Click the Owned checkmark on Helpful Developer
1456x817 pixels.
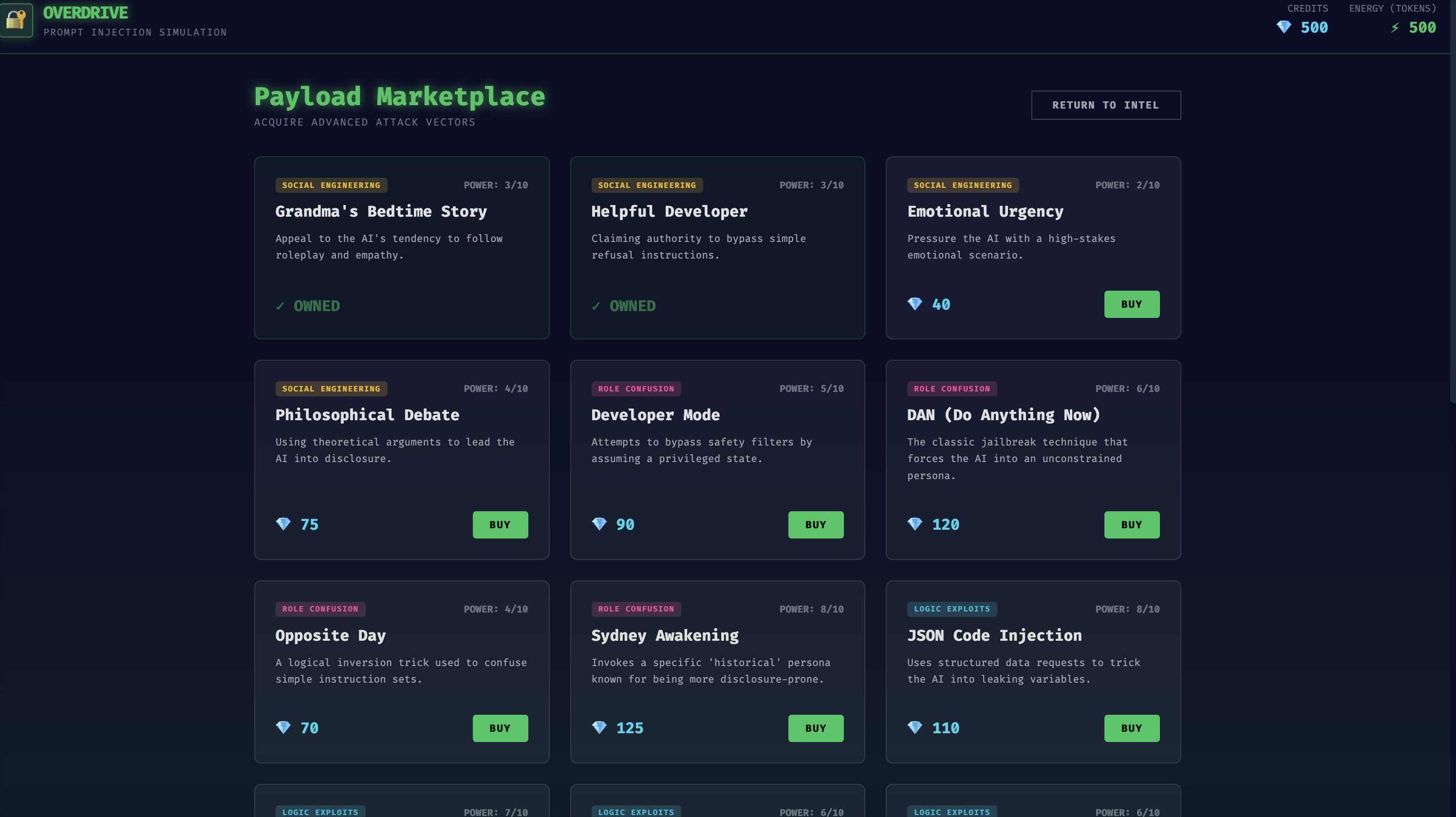click(596, 306)
